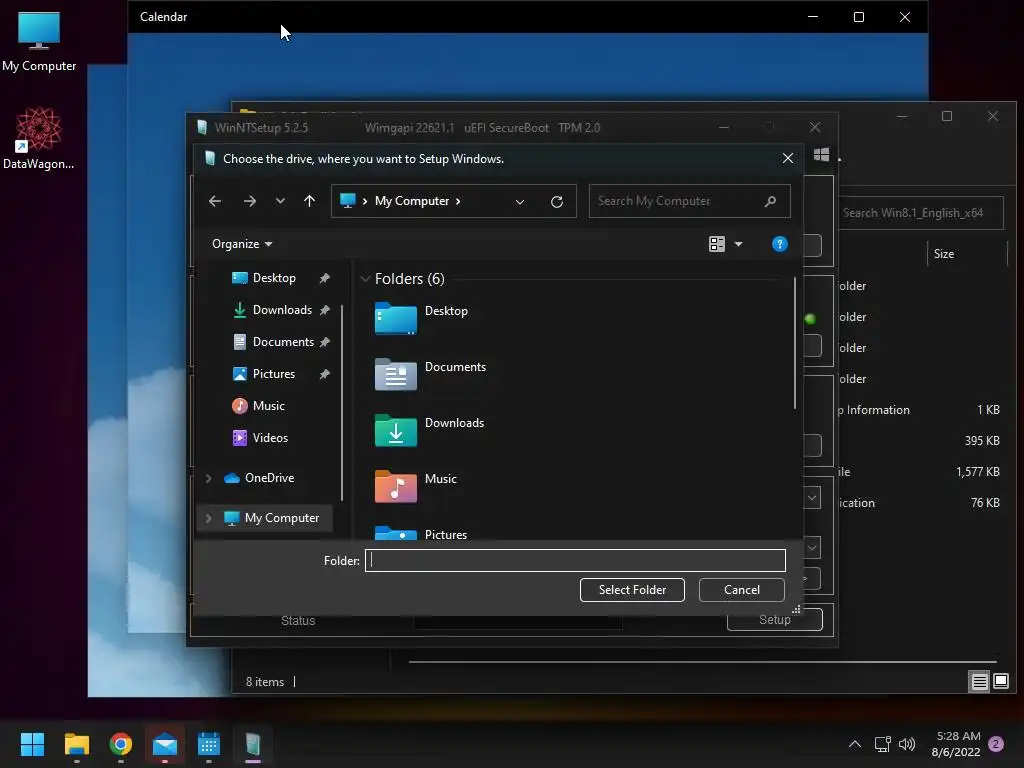Screen dimensions: 1024x768
Task: Expand the OneDrive tree node
Action: 208,478
